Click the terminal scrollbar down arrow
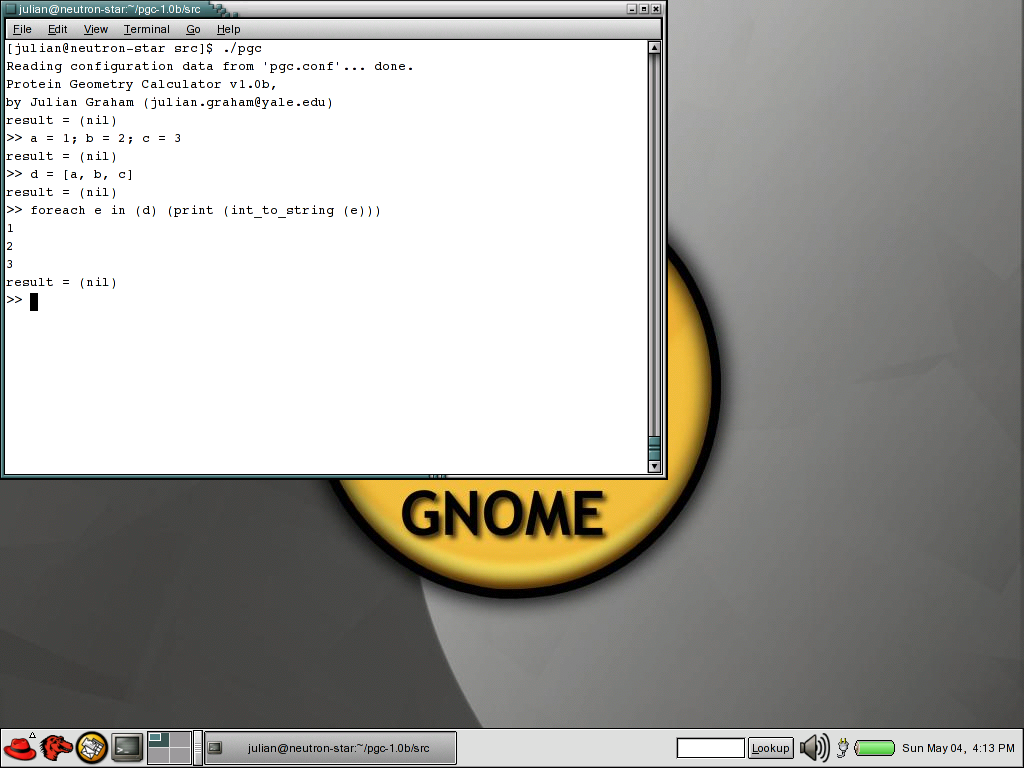The image size is (1024, 768). [x=654, y=466]
